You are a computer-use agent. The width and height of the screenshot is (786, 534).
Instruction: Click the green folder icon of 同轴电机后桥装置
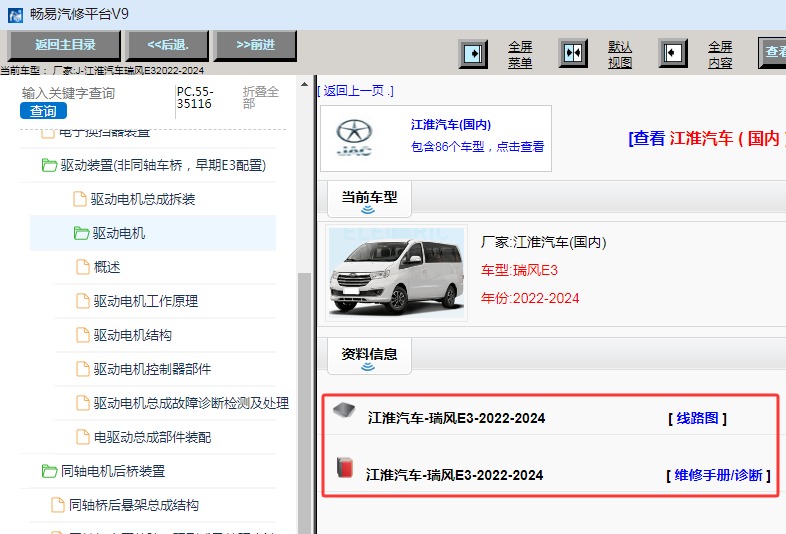(49, 471)
